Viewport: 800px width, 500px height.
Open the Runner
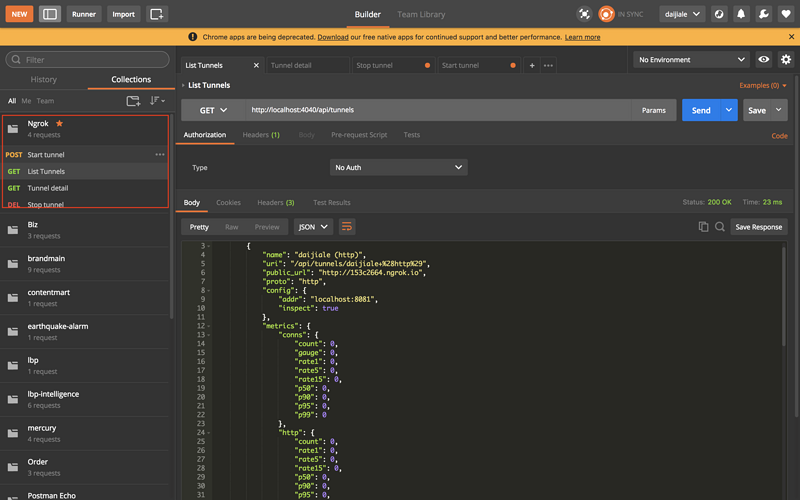pyautogui.click(x=84, y=14)
